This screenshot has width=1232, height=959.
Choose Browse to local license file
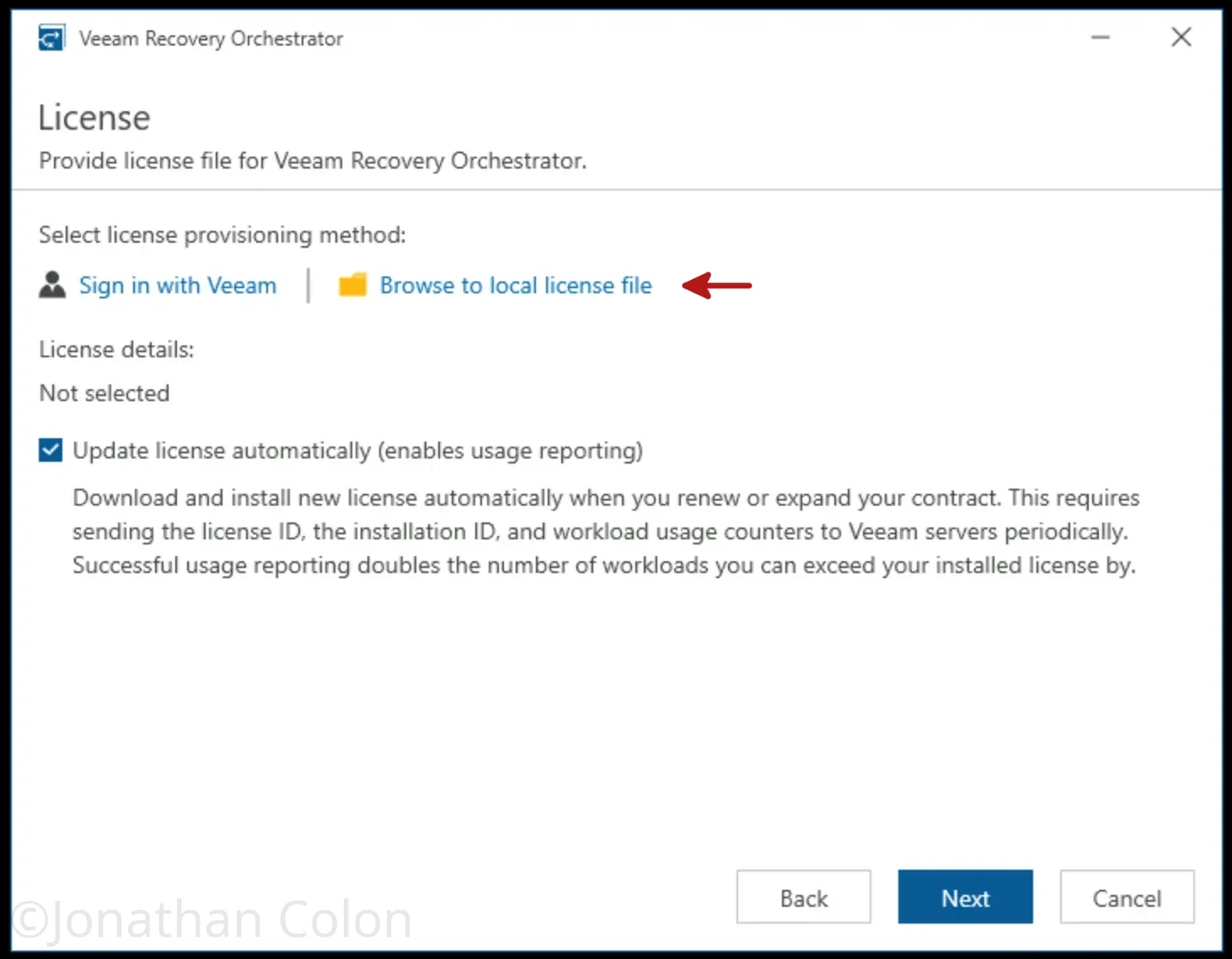click(x=516, y=286)
